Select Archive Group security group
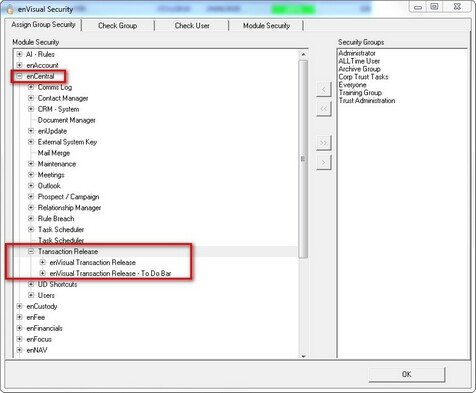The width and height of the screenshot is (476, 393). pyautogui.click(x=359, y=69)
